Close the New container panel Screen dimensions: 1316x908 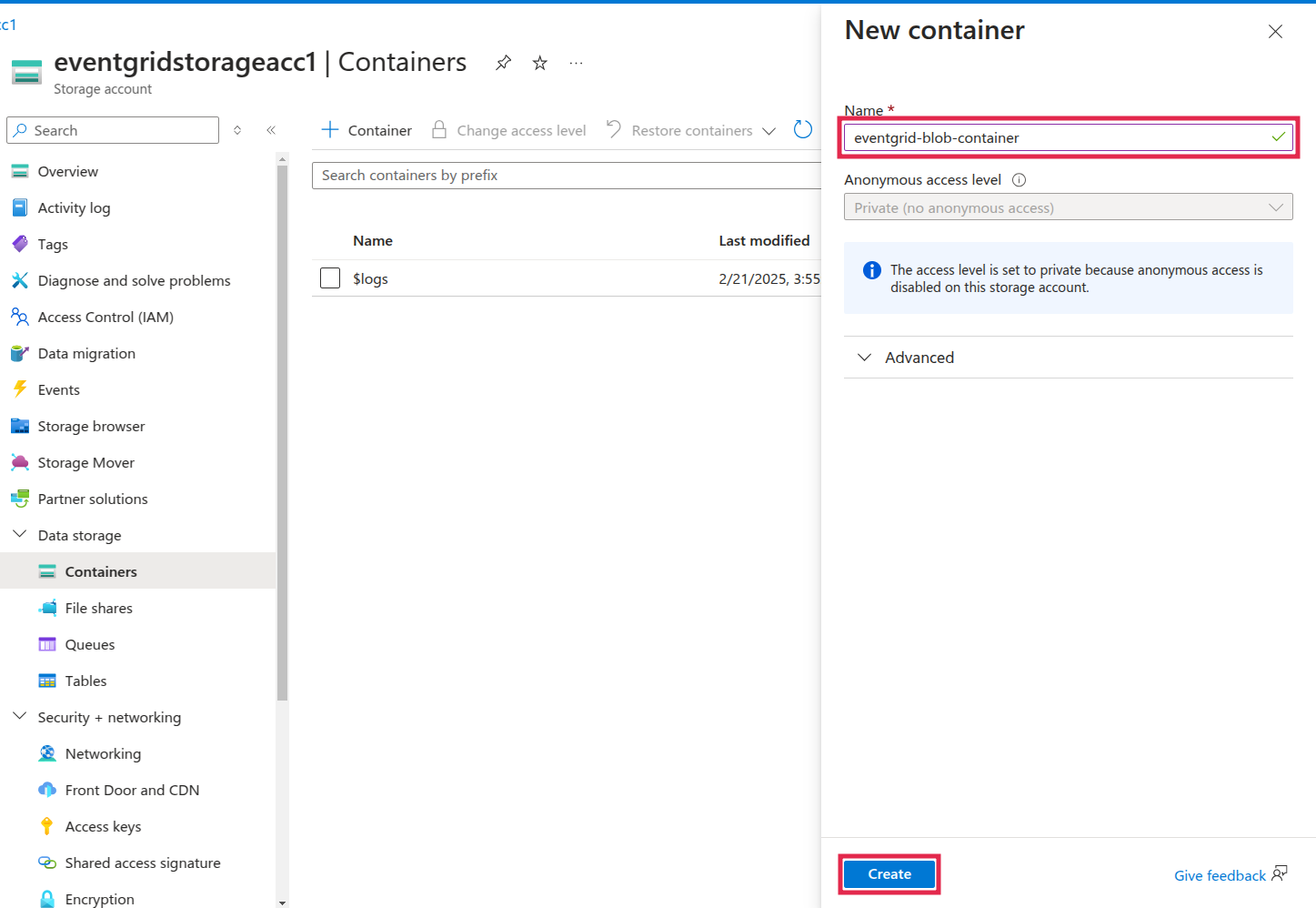1275,32
